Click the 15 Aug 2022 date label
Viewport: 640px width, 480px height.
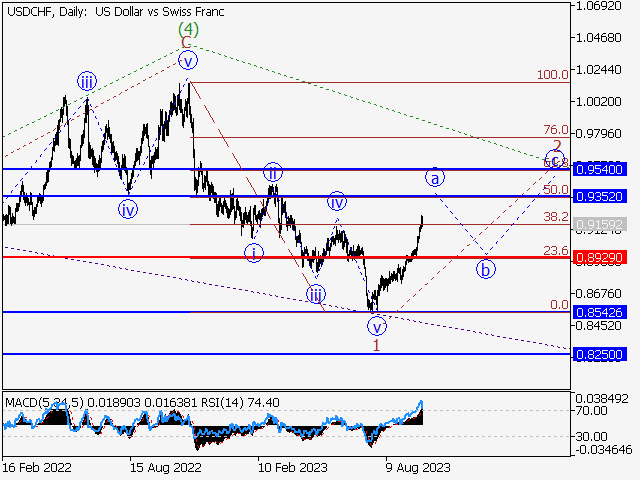pos(166,467)
